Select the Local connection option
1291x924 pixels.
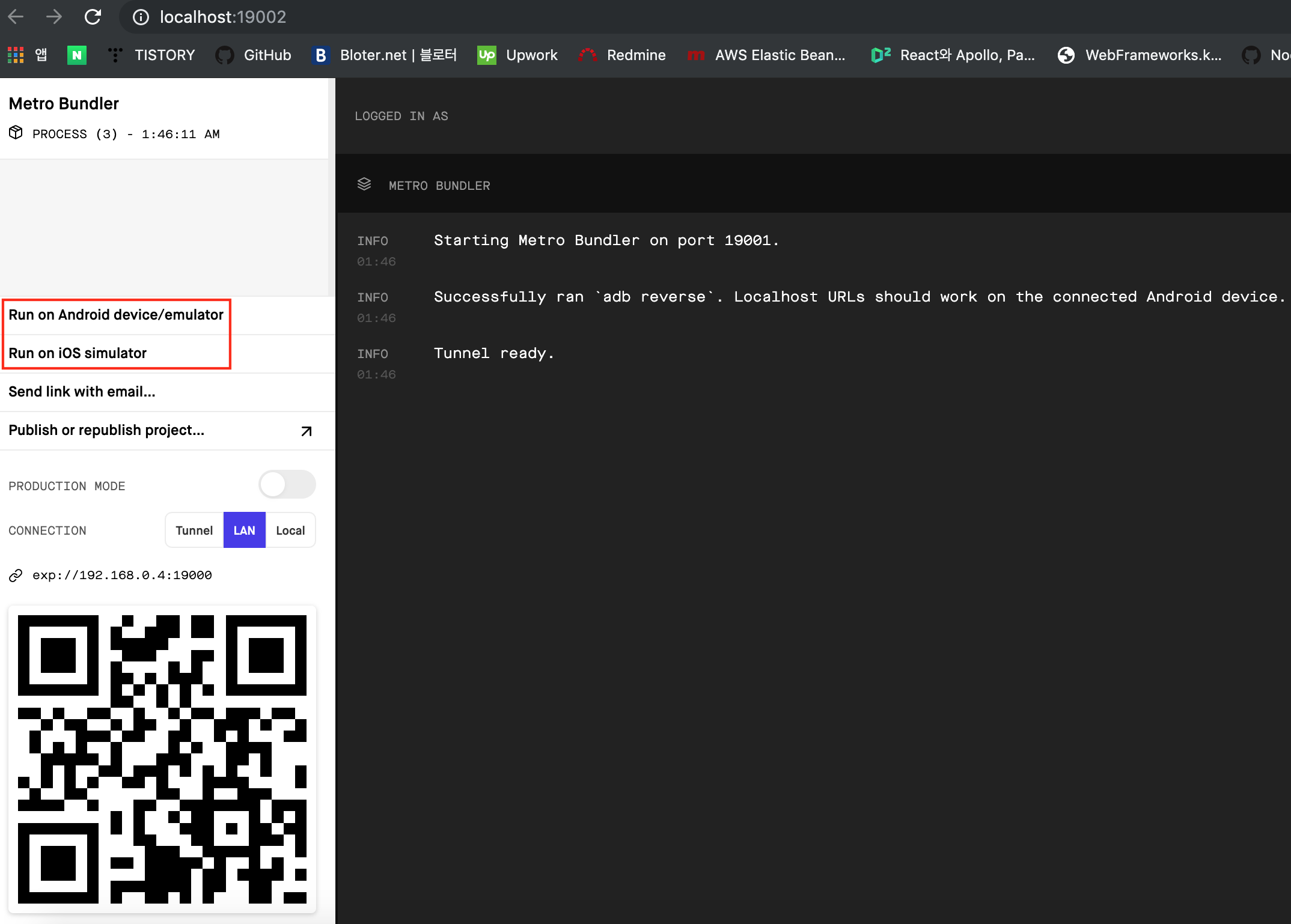[290, 530]
